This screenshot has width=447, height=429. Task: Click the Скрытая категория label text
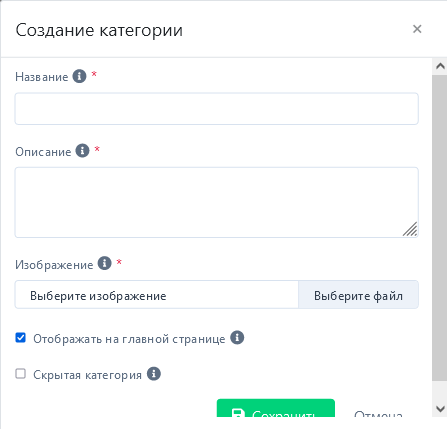(x=87, y=375)
